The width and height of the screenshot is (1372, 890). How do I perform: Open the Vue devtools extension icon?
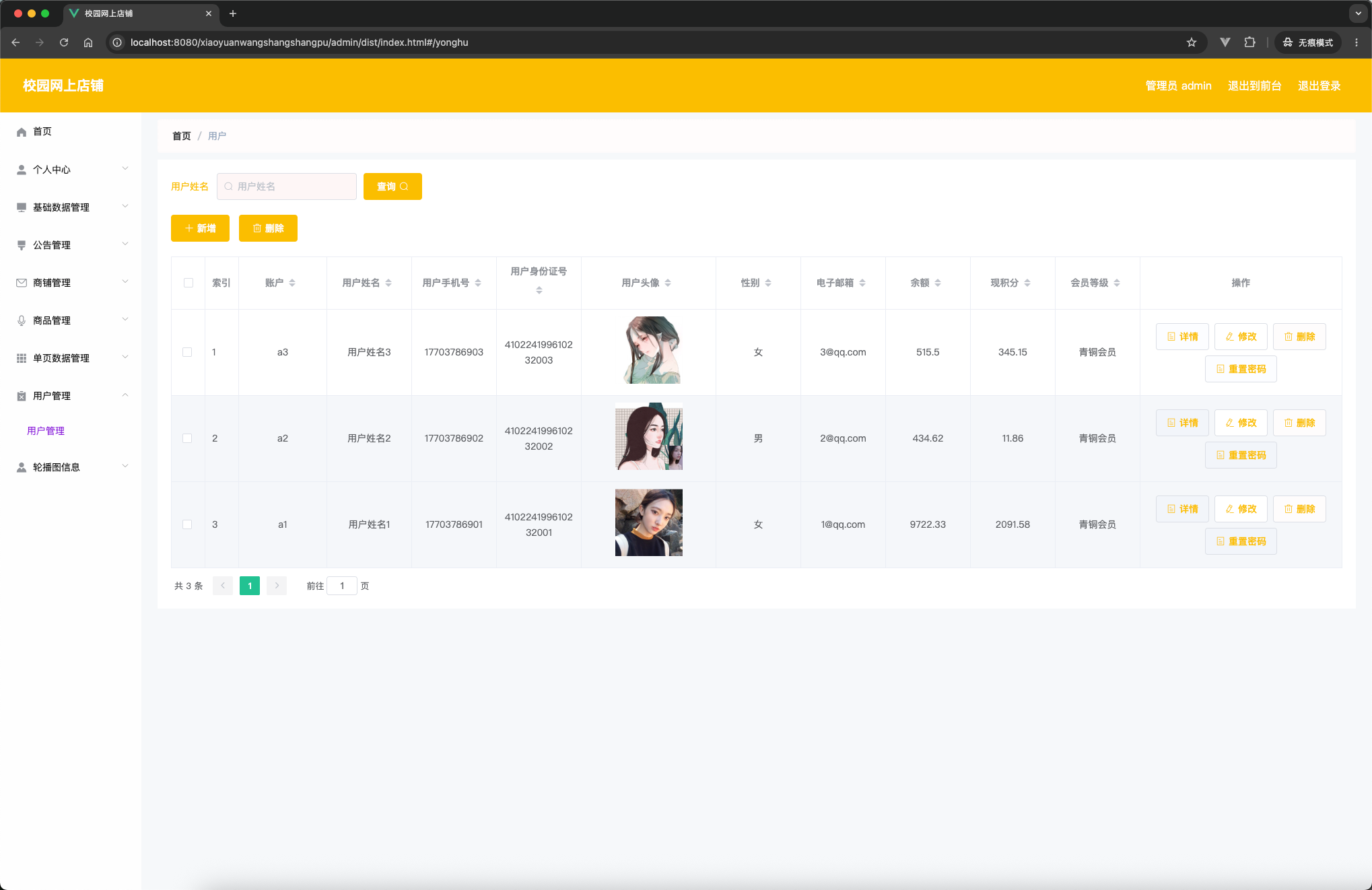(x=1225, y=42)
